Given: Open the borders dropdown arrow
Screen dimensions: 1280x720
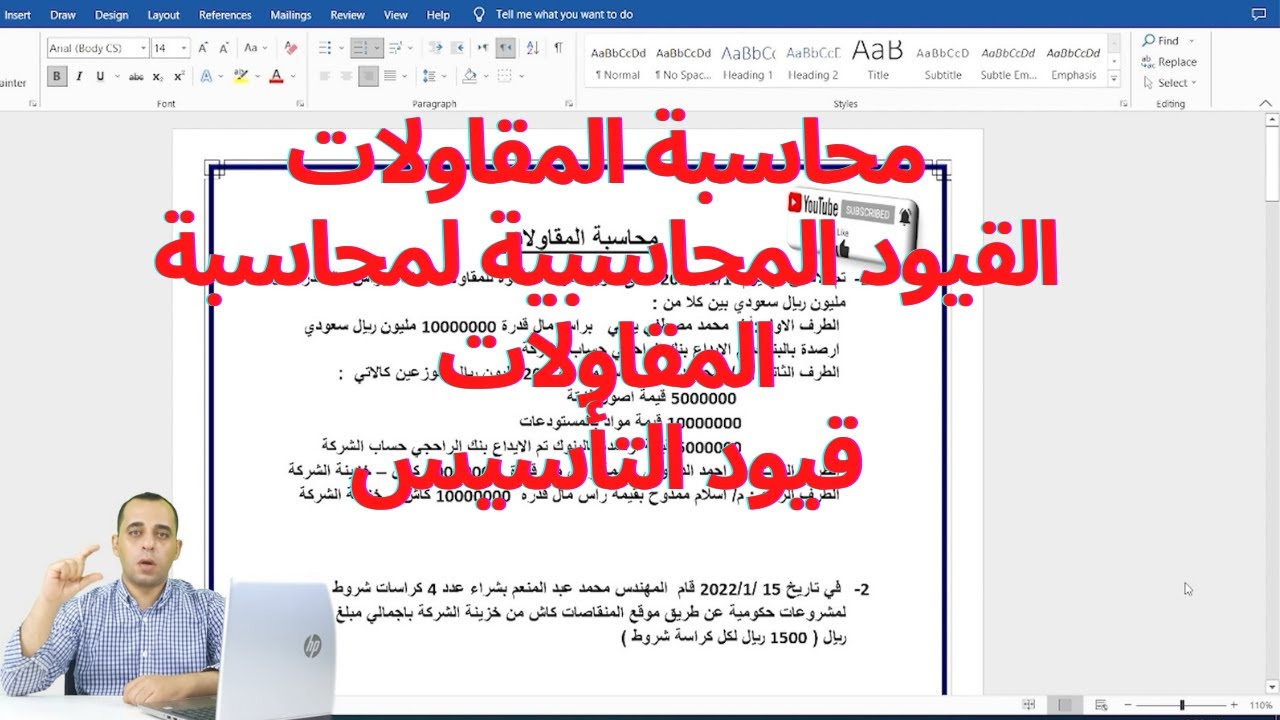Looking at the screenshot, I should click(x=520, y=76).
